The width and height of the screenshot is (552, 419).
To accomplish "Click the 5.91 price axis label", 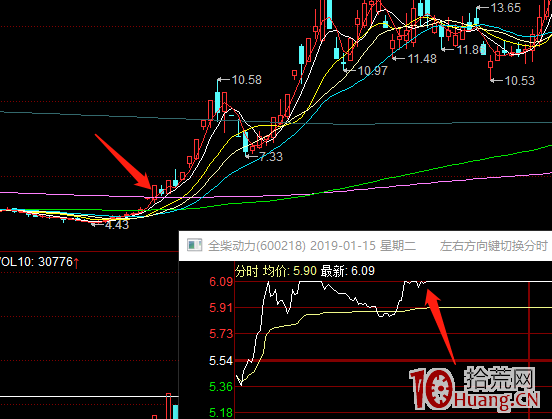I will (221, 308).
